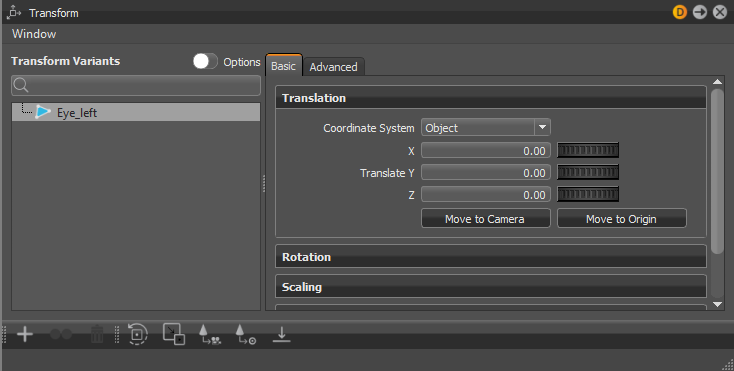The image size is (734, 371).
Task: Click the duplicate variant icon with two circles
Action: (x=61, y=334)
